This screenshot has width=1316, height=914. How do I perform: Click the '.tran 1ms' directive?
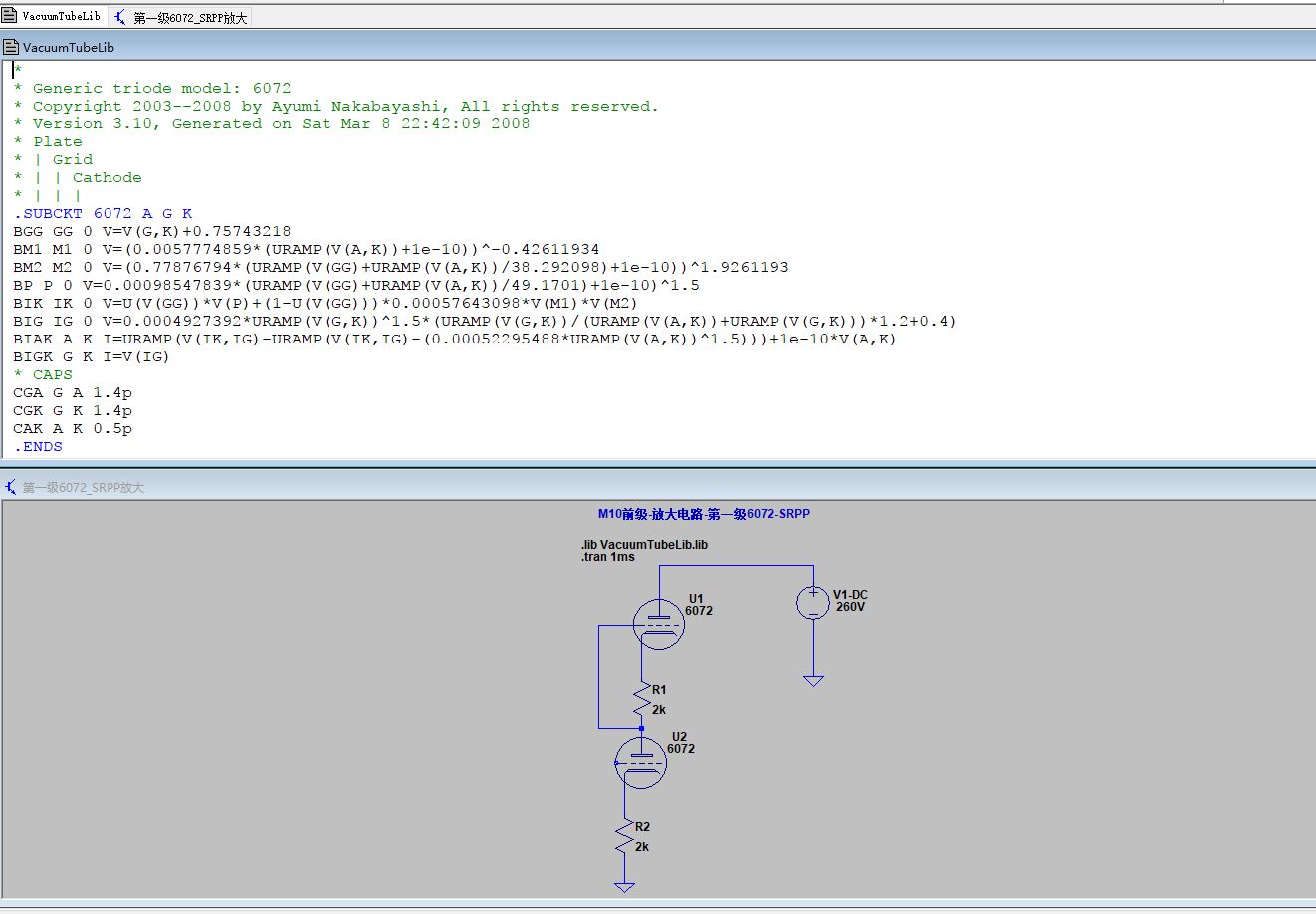(x=607, y=557)
